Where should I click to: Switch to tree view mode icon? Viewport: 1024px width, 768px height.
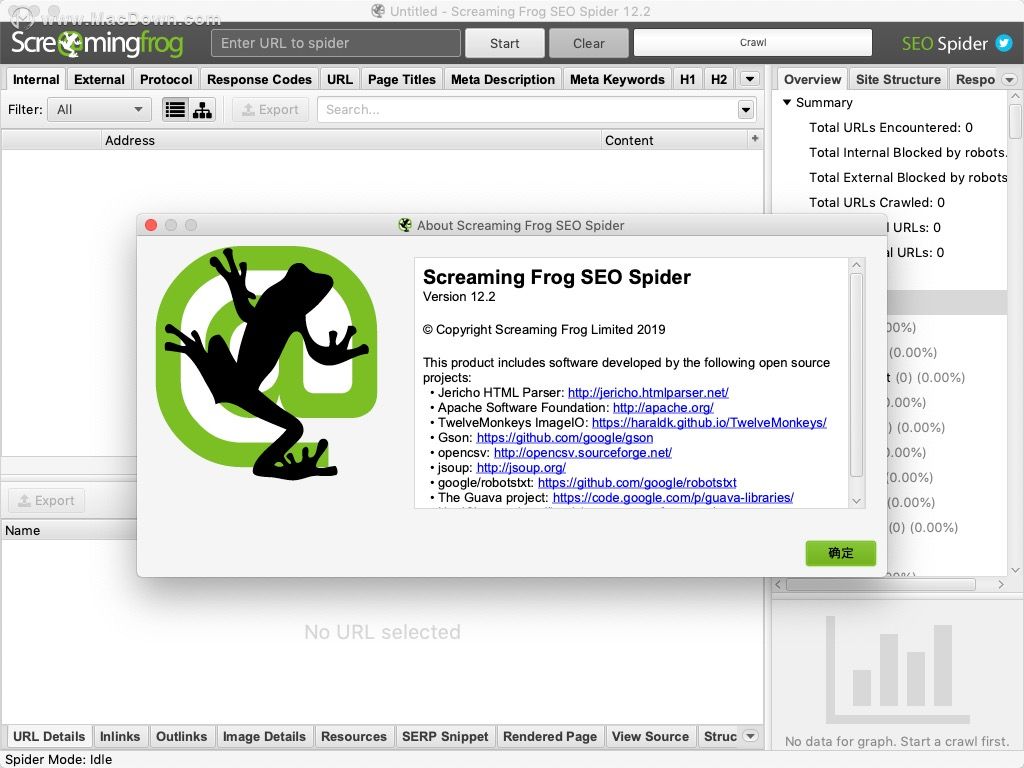click(x=202, y=110)
